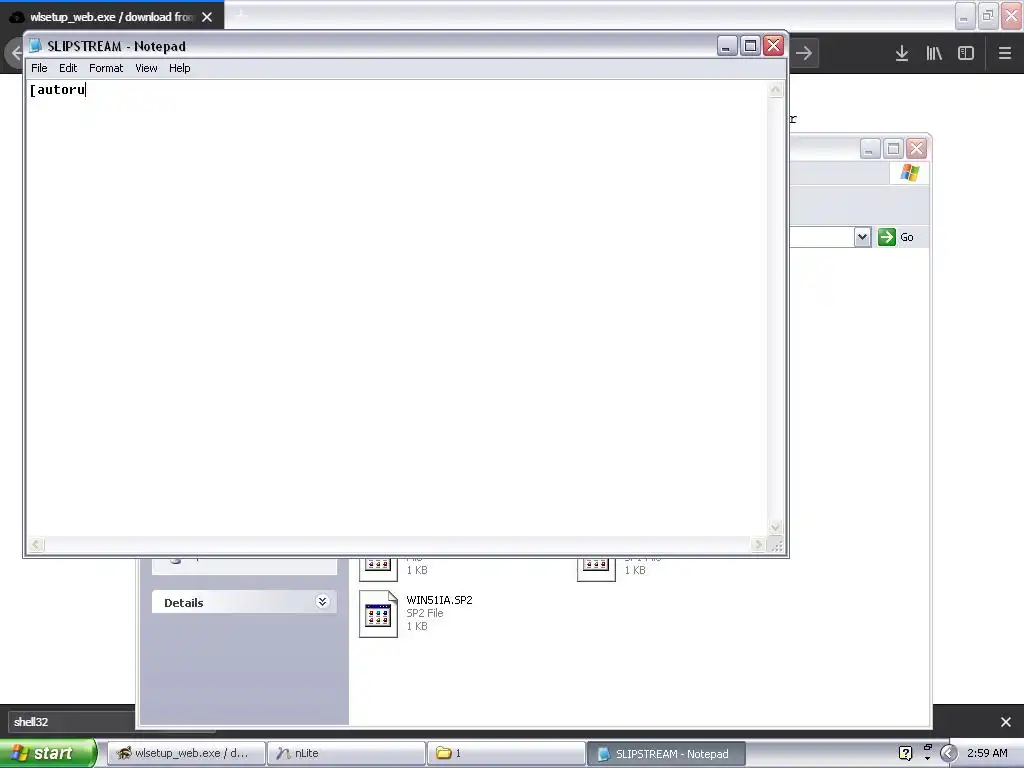This screenshot has height=768, width=1024.
Task: Switch to folder 1 taskbar button
Action: pyautogui.click(x=506, y=753)
